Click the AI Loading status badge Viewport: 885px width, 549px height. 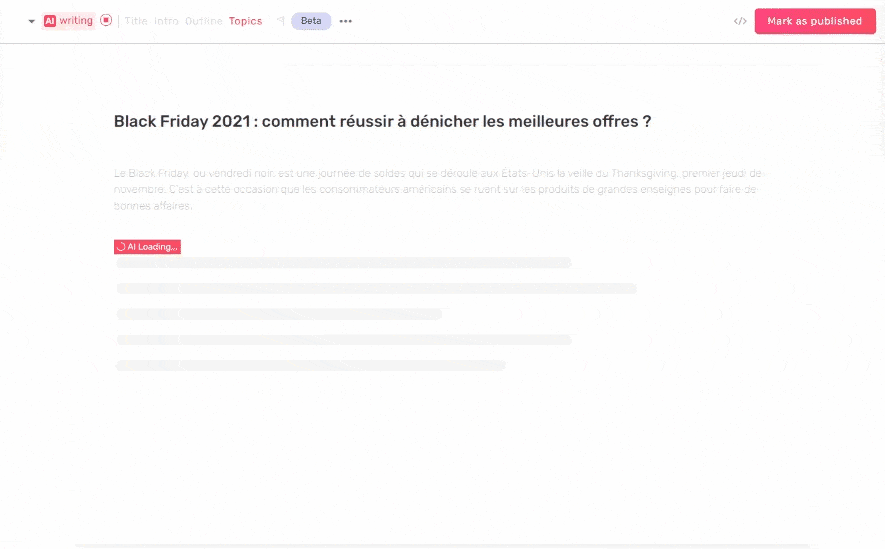coord(147,247)
